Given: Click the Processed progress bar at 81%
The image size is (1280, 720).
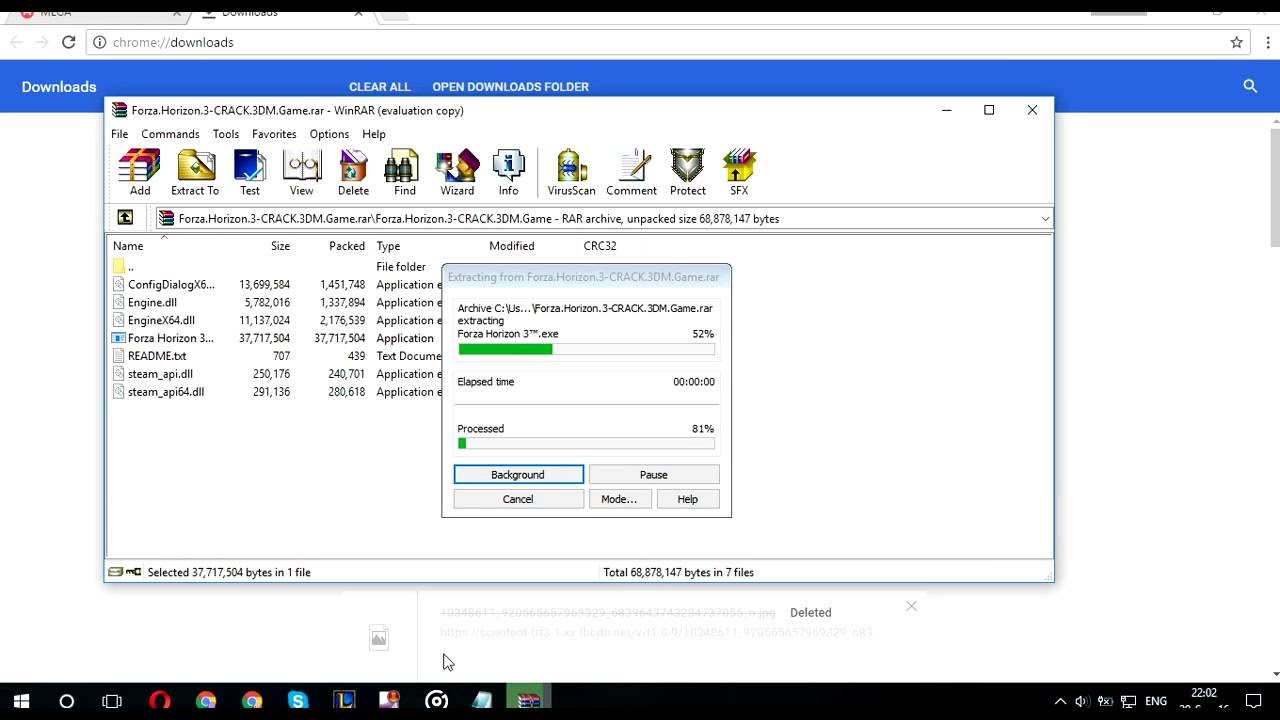Looking at the screenshot, I should pos(586,443).
